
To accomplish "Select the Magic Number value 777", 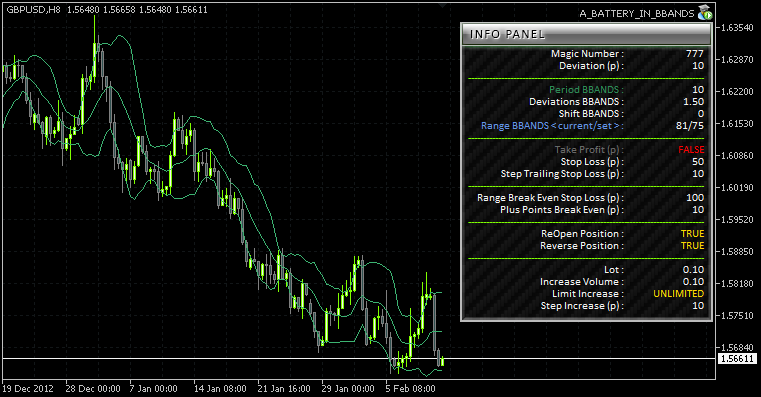I will click(695, 53).
